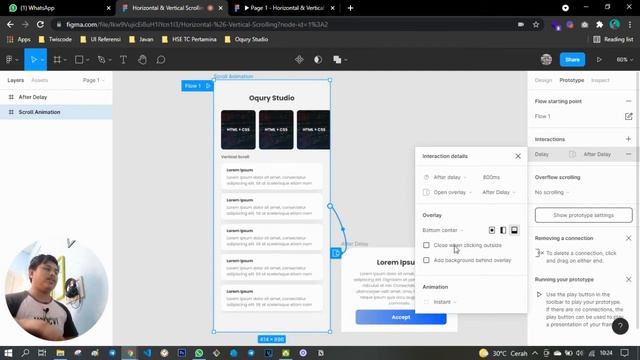
Task: Set overlay position to centered icon
Action: [492, 230]
